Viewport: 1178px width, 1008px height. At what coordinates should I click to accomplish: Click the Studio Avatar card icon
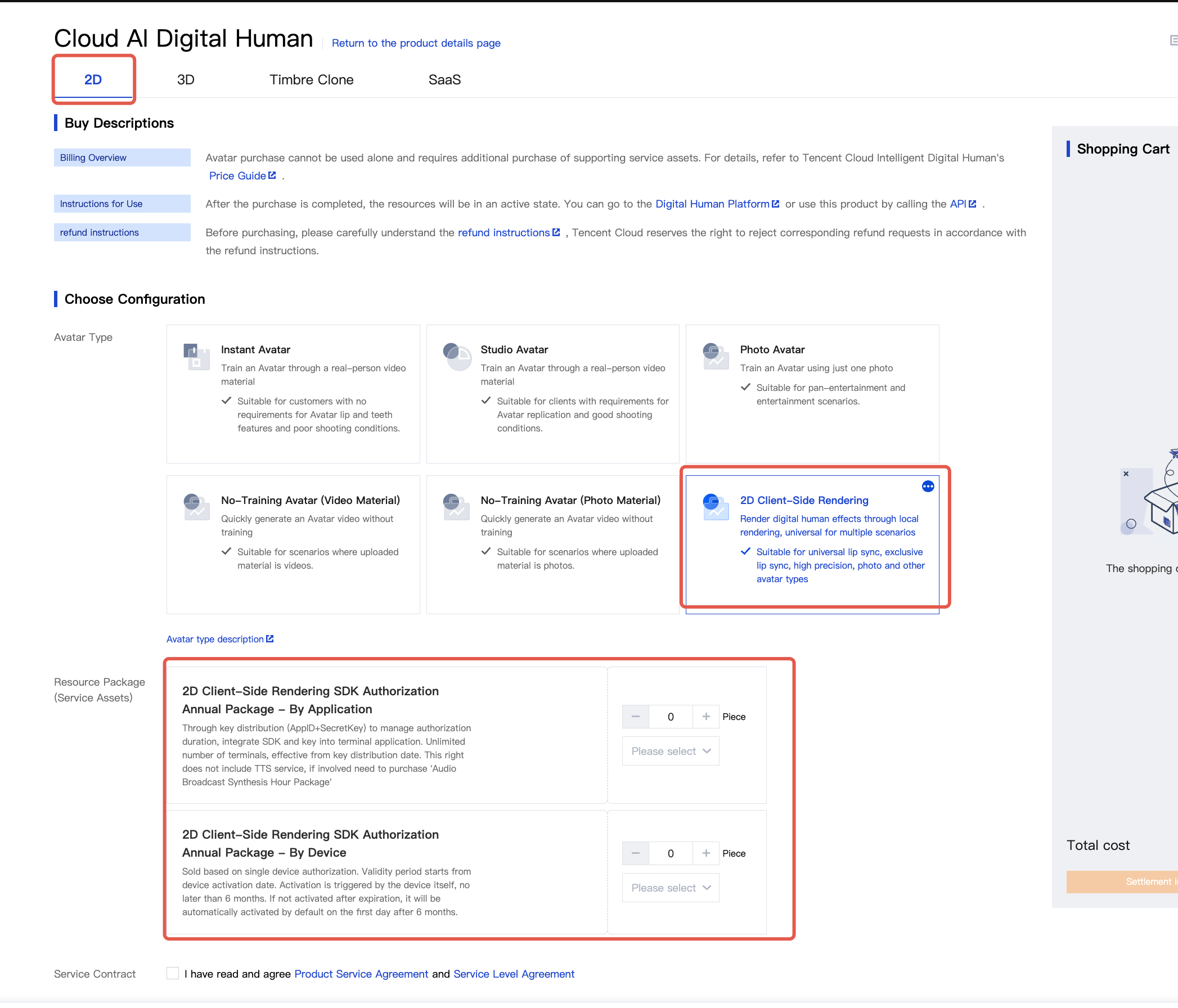coord(456,357)
